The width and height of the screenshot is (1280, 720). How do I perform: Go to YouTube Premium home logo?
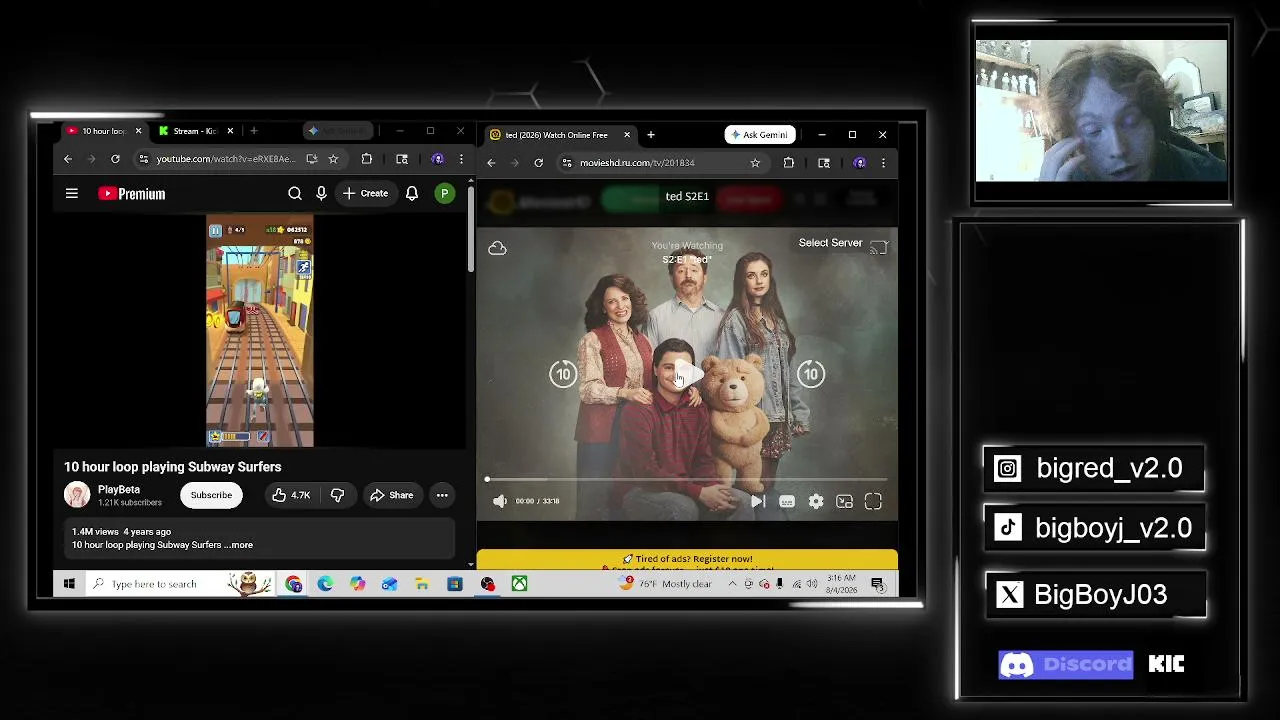click(132, 194)
